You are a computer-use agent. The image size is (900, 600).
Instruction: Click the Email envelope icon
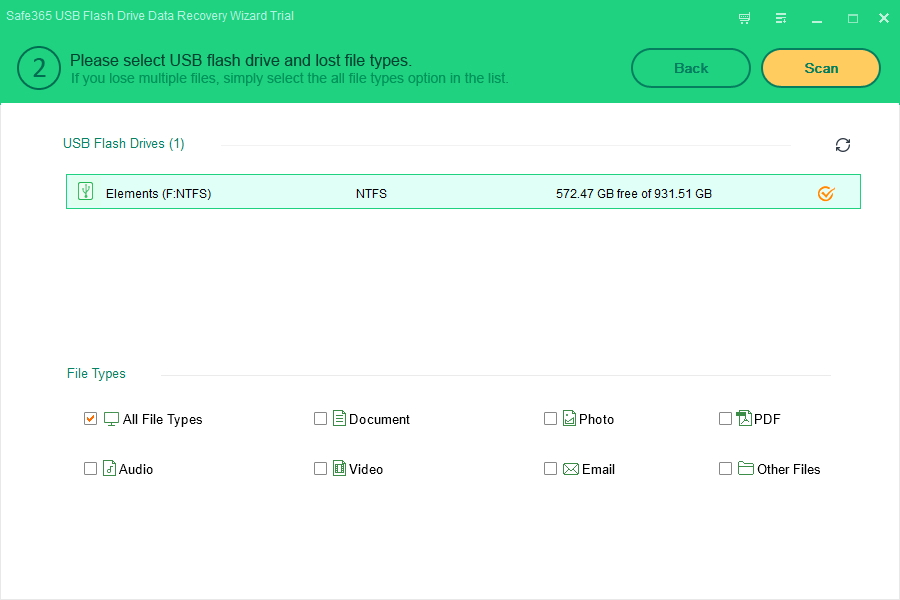[571, 469]
